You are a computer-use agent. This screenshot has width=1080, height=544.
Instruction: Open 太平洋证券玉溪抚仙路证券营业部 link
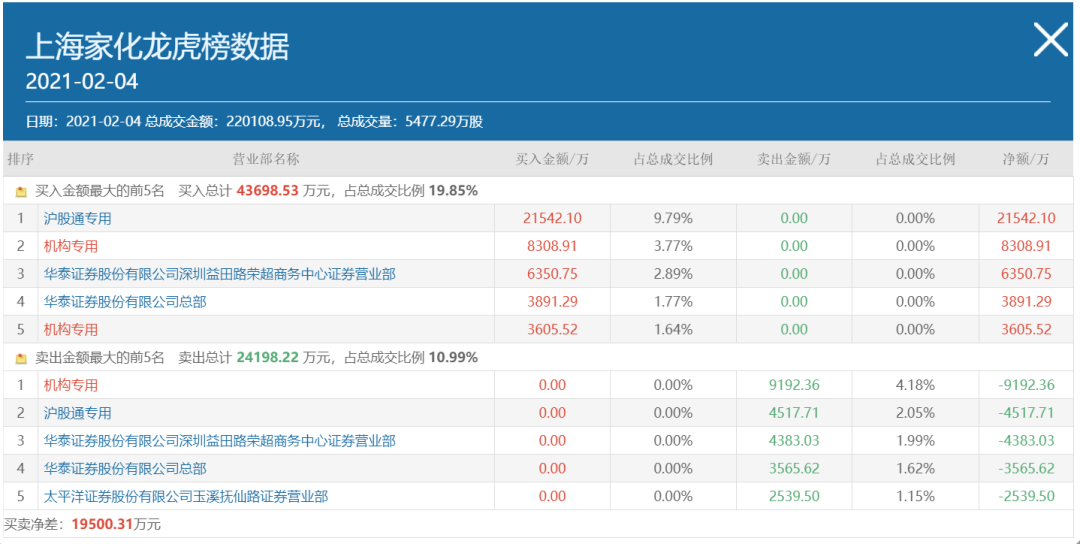coord(186,496)
